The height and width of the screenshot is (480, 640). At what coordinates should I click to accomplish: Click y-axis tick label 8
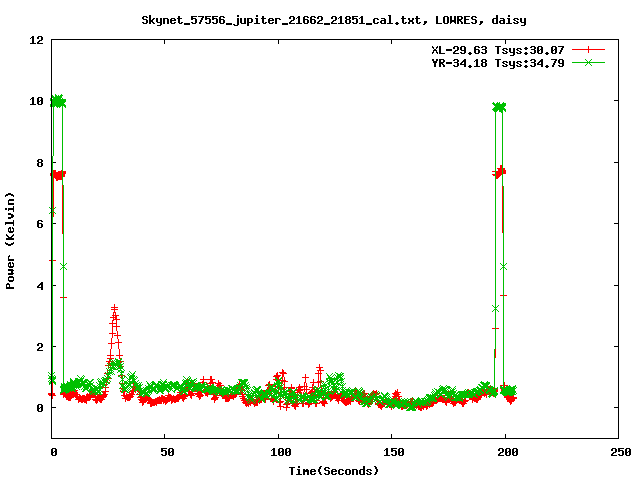point(40,163)
